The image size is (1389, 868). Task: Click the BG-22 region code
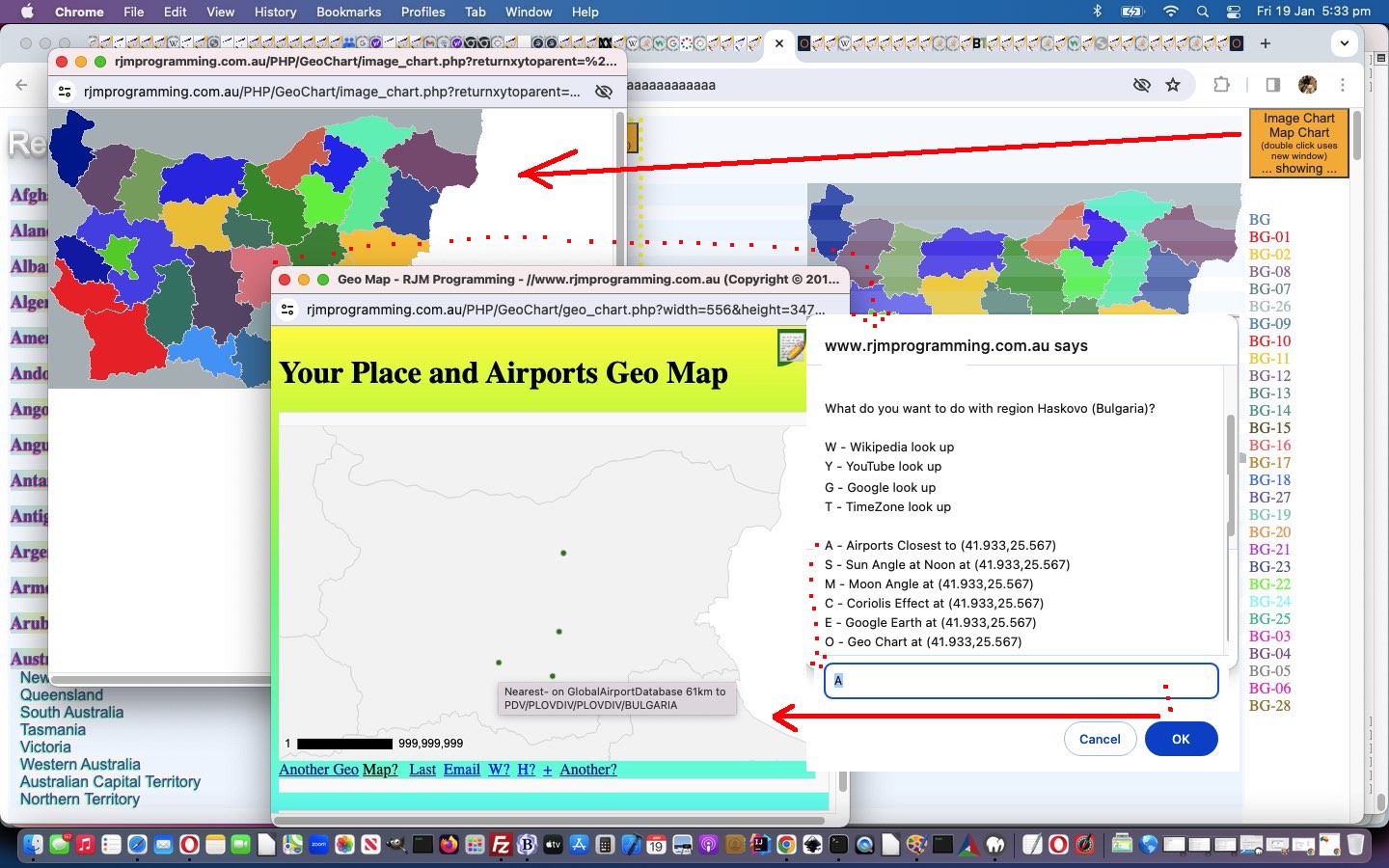click(x=1269, y=583)
